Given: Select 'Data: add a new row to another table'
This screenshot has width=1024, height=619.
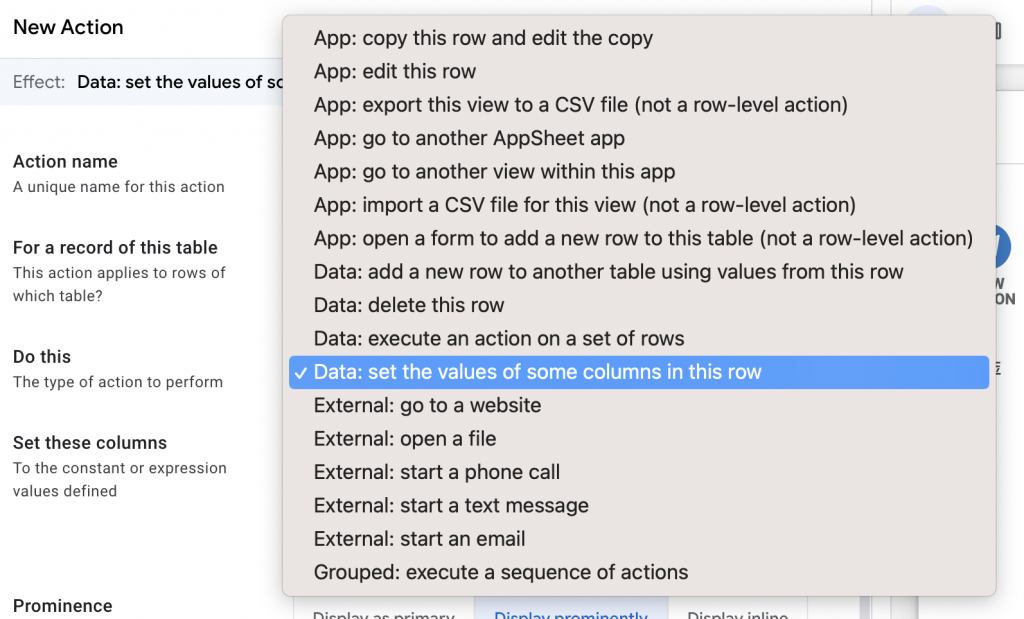Looking at the screenshot, I should (x=608, y=272).
